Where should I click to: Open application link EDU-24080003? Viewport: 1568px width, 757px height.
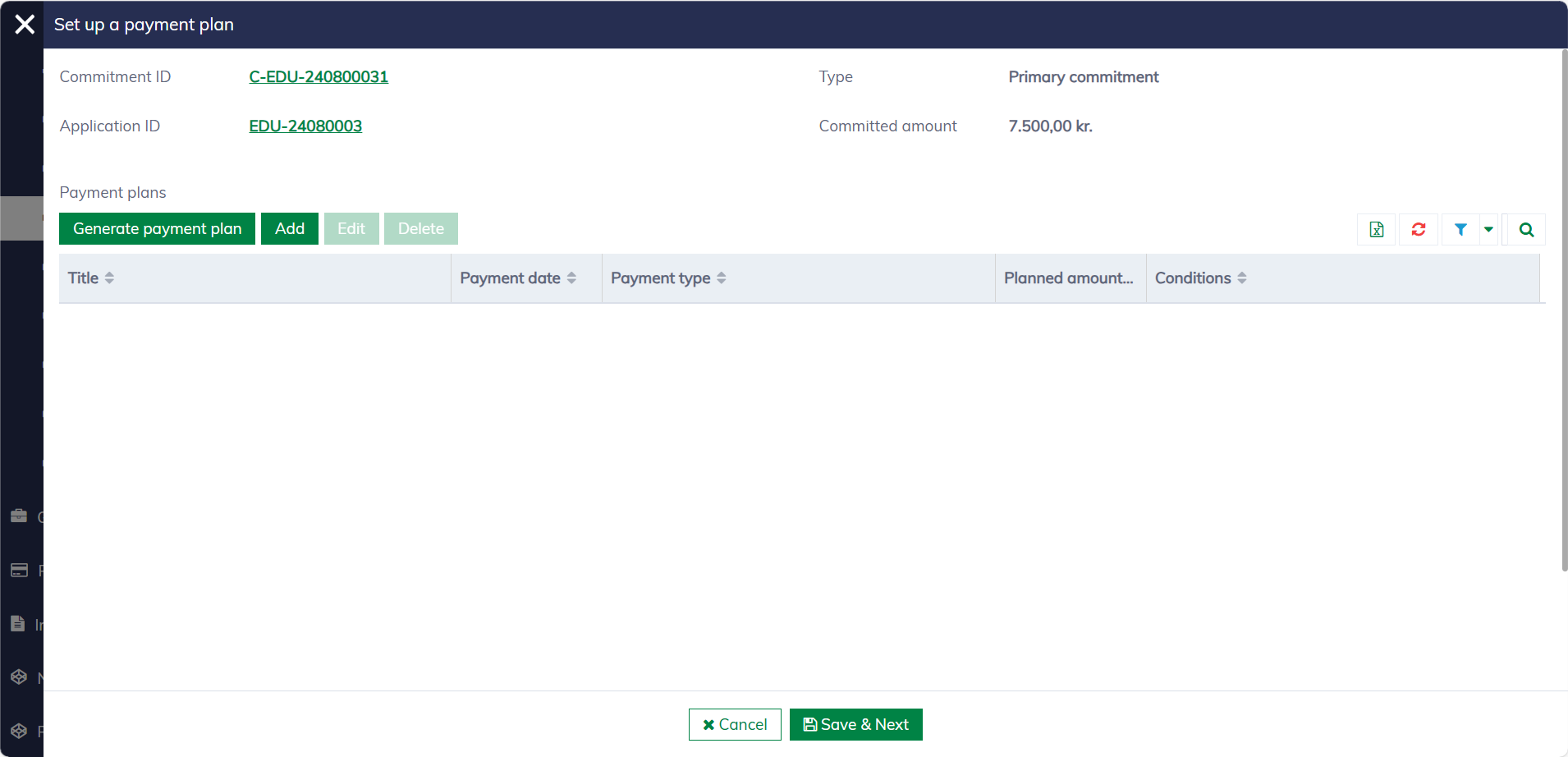(x=305, y=126)
